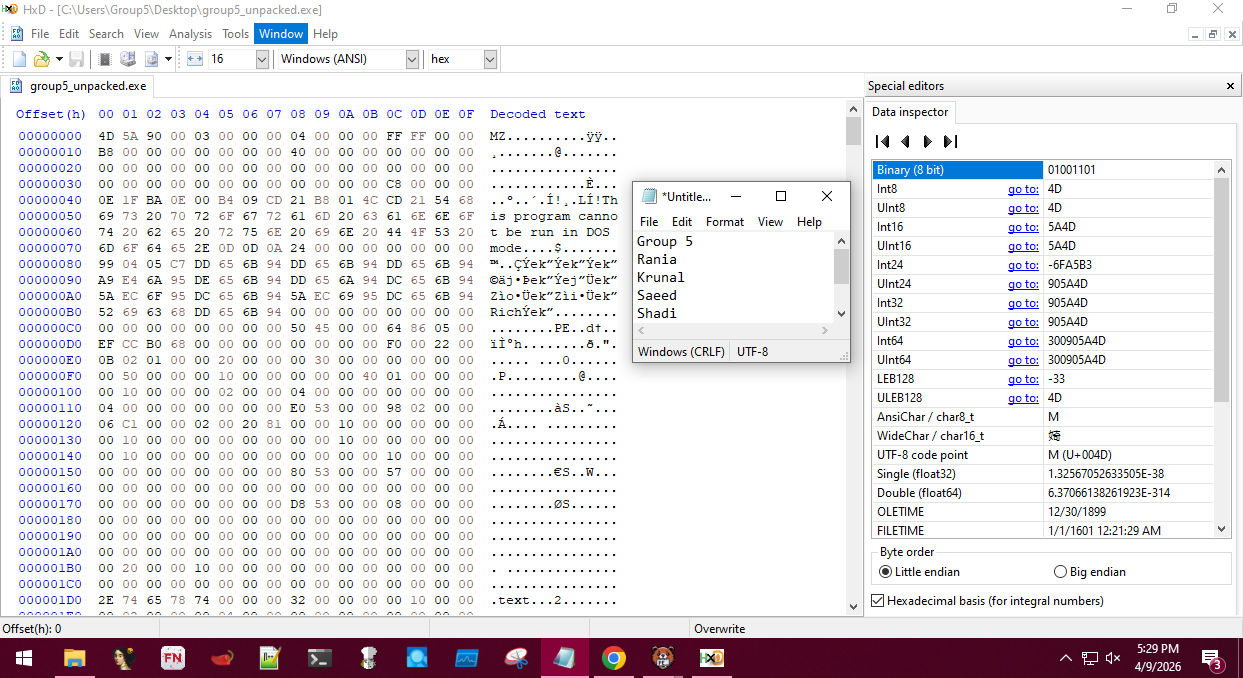Click the Open file folder icon

(41, 59)
